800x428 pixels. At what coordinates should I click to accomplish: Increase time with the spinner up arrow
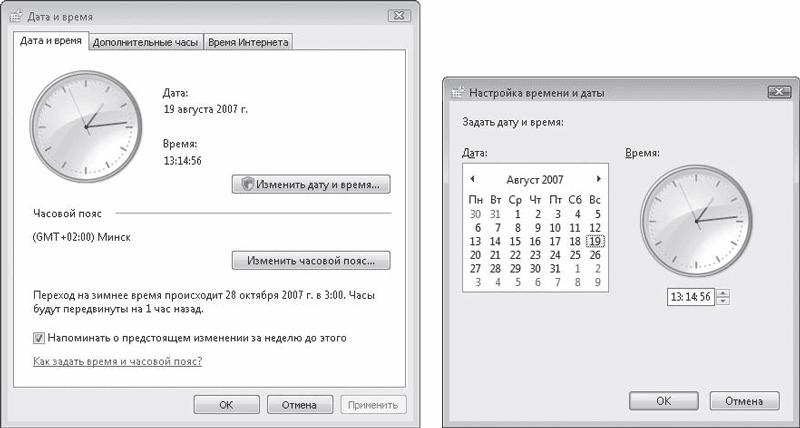click(723, 293)
